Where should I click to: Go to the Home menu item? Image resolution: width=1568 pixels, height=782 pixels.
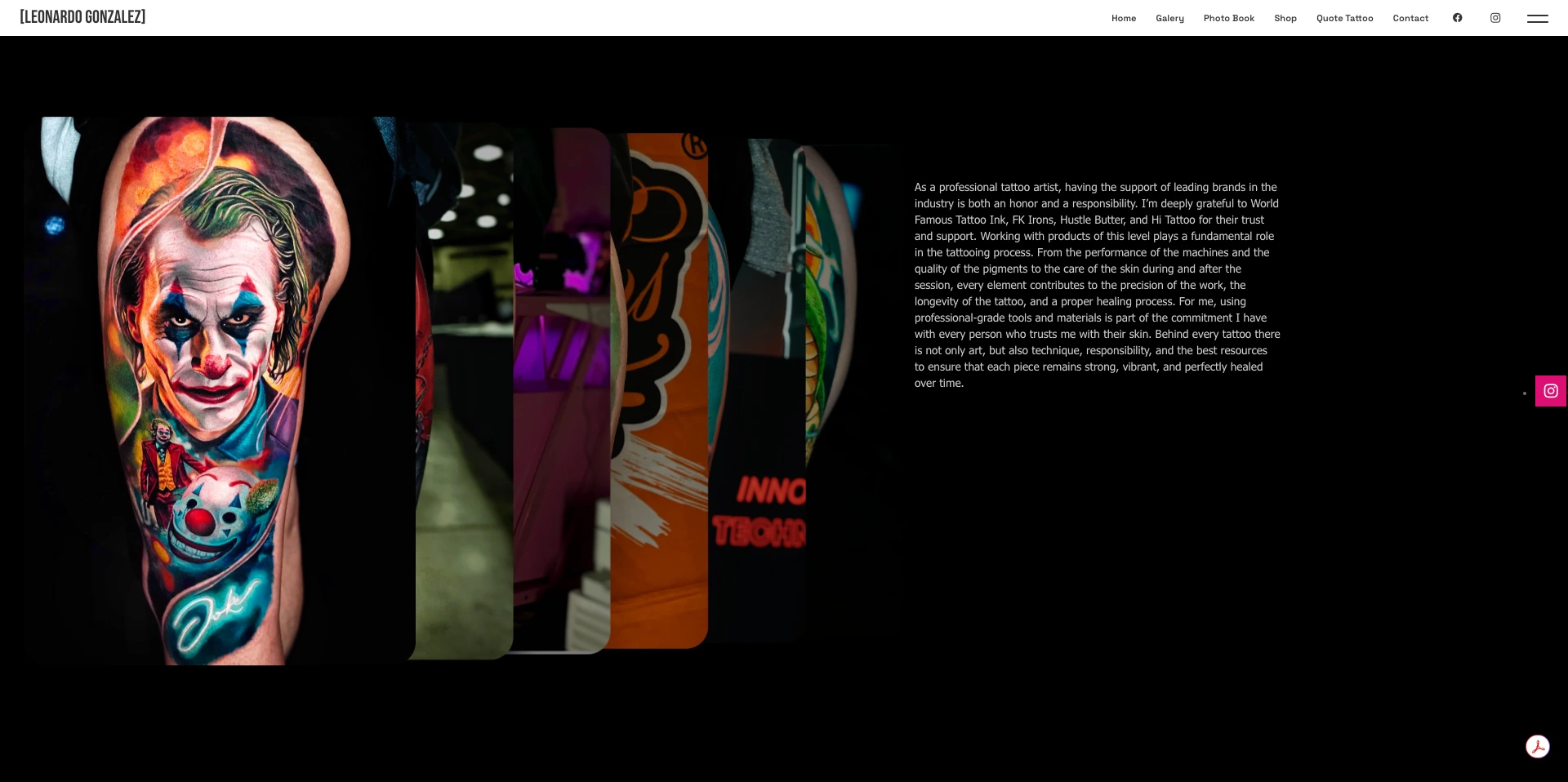(x=1124, y=18)
